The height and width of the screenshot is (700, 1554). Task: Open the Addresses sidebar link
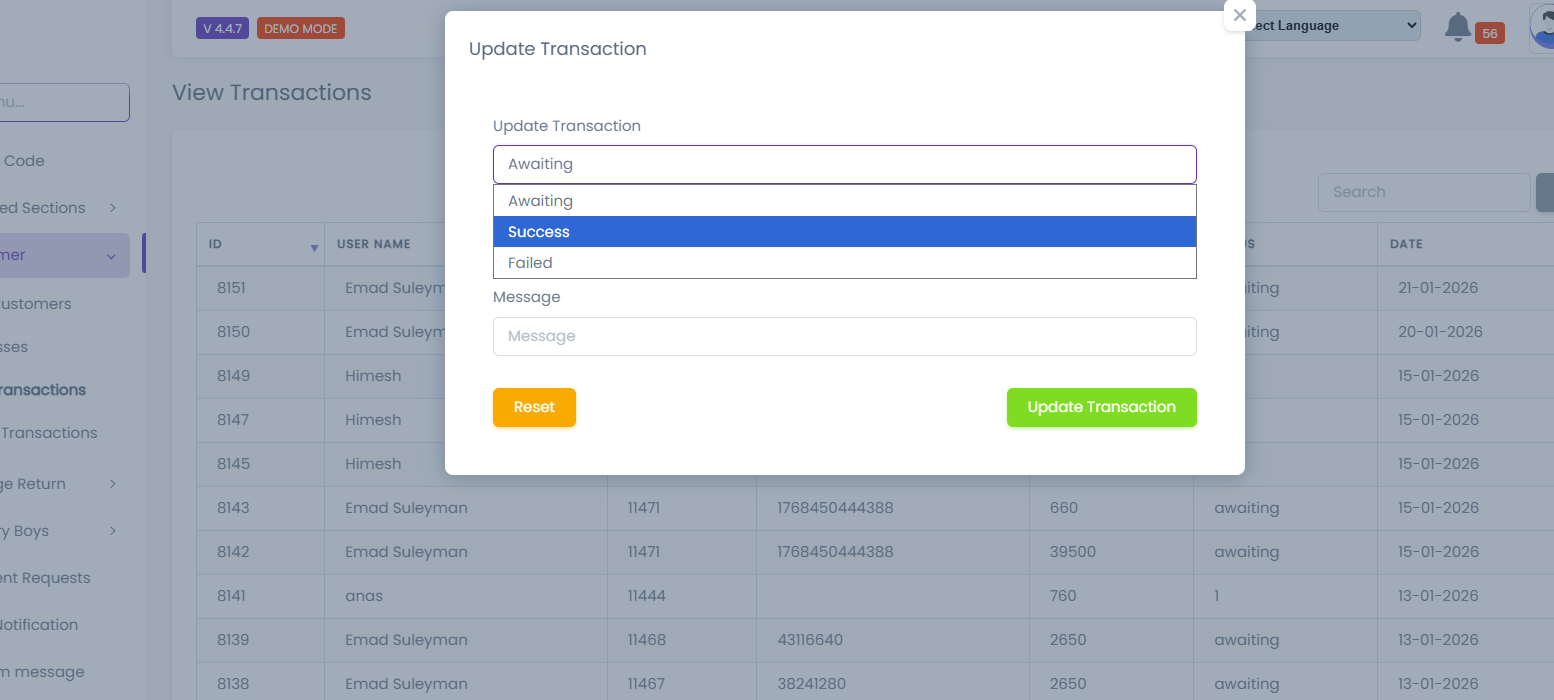tap(14, 347)
